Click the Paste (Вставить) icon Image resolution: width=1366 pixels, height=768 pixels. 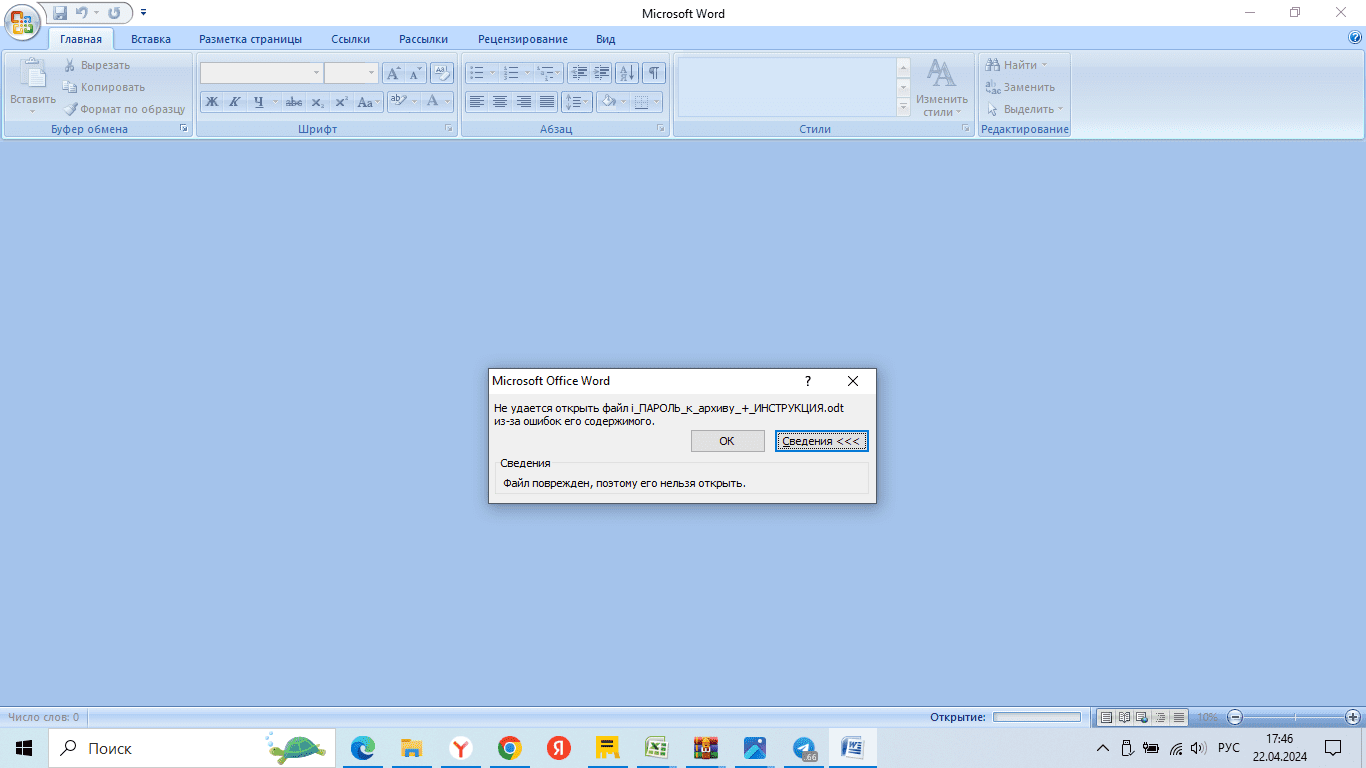click(x=32, y=80)
